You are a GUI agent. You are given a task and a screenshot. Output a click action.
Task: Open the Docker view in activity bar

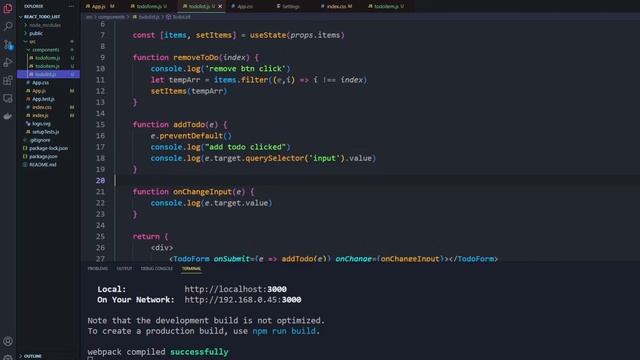8,116
